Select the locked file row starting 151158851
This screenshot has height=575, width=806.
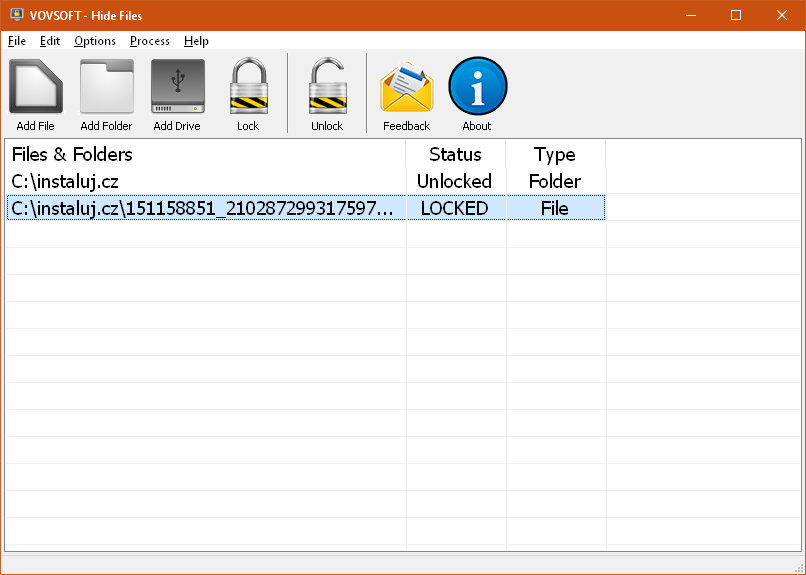click(205, 208)
